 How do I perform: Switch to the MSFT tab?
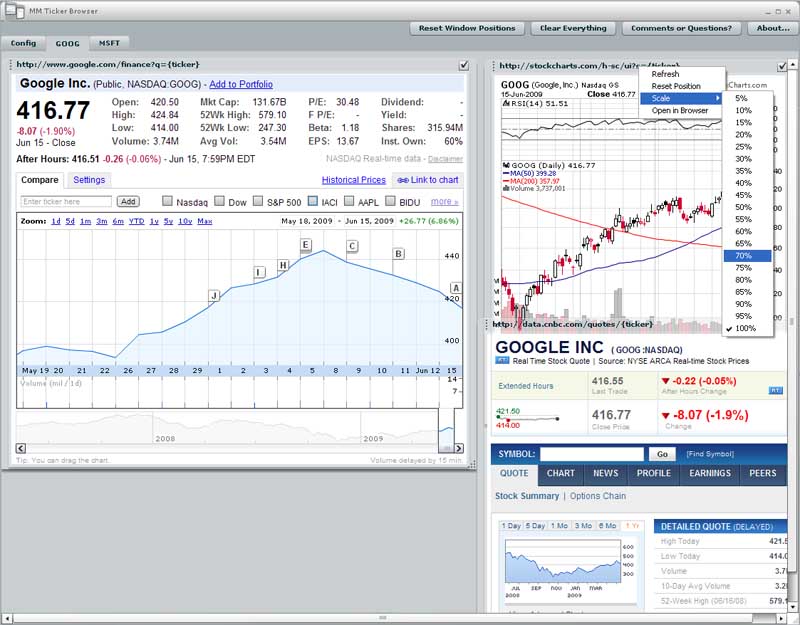coord(109,43)
